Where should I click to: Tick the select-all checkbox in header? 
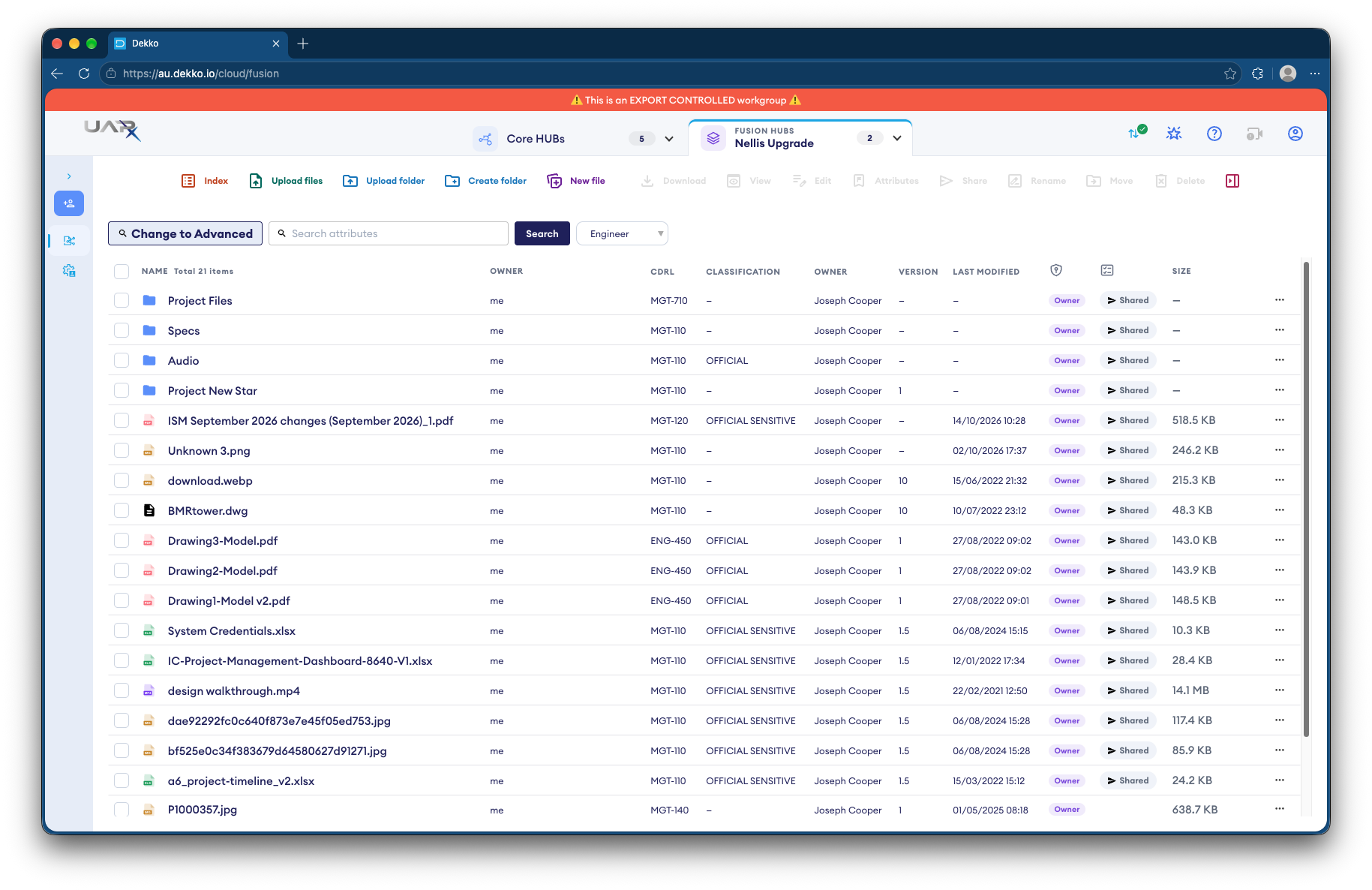tap(122, 271)
